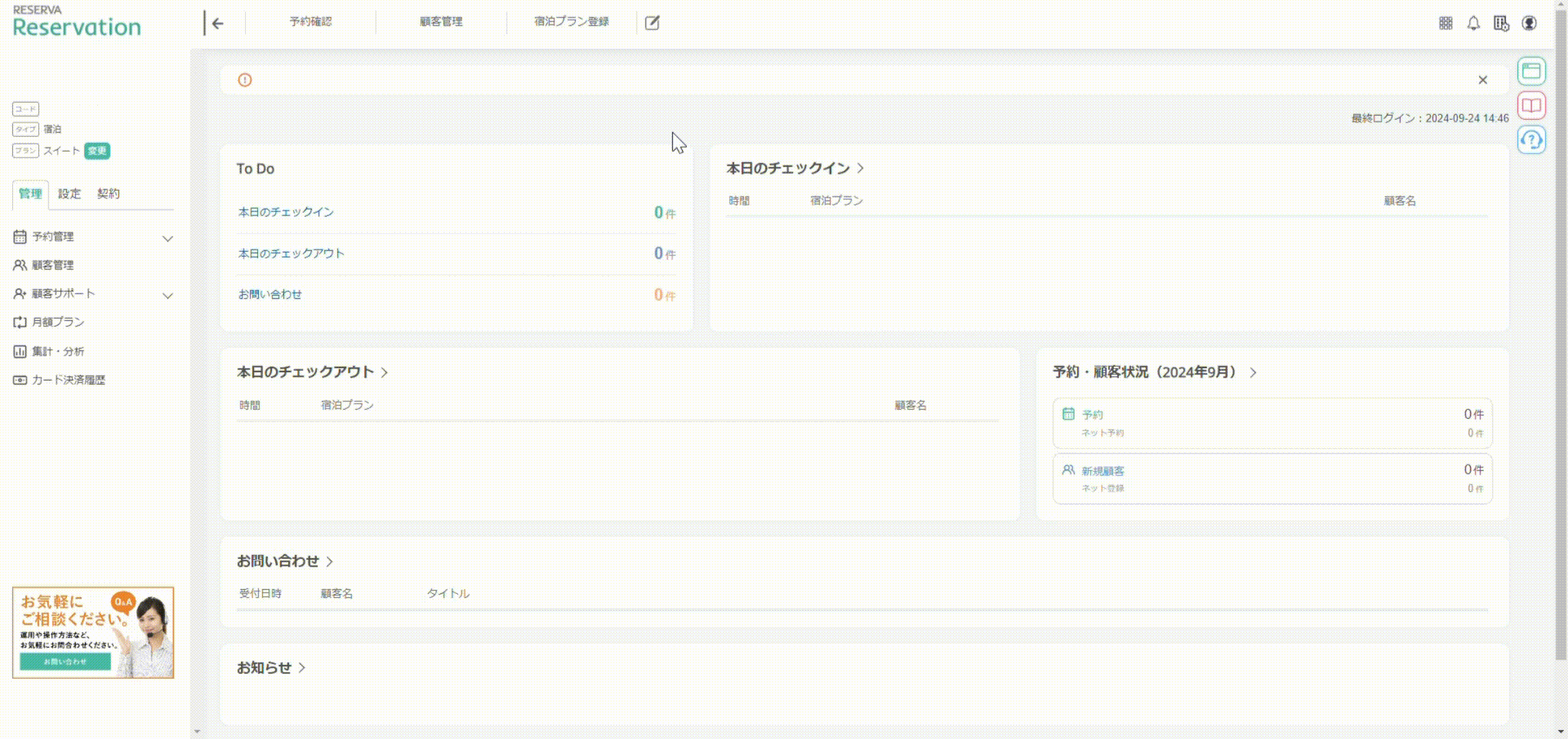The width and height of the screenshot is (1568, 739).
Task: Click the calendar icon in 予約 status card
Action: (x=1068, y=413)
